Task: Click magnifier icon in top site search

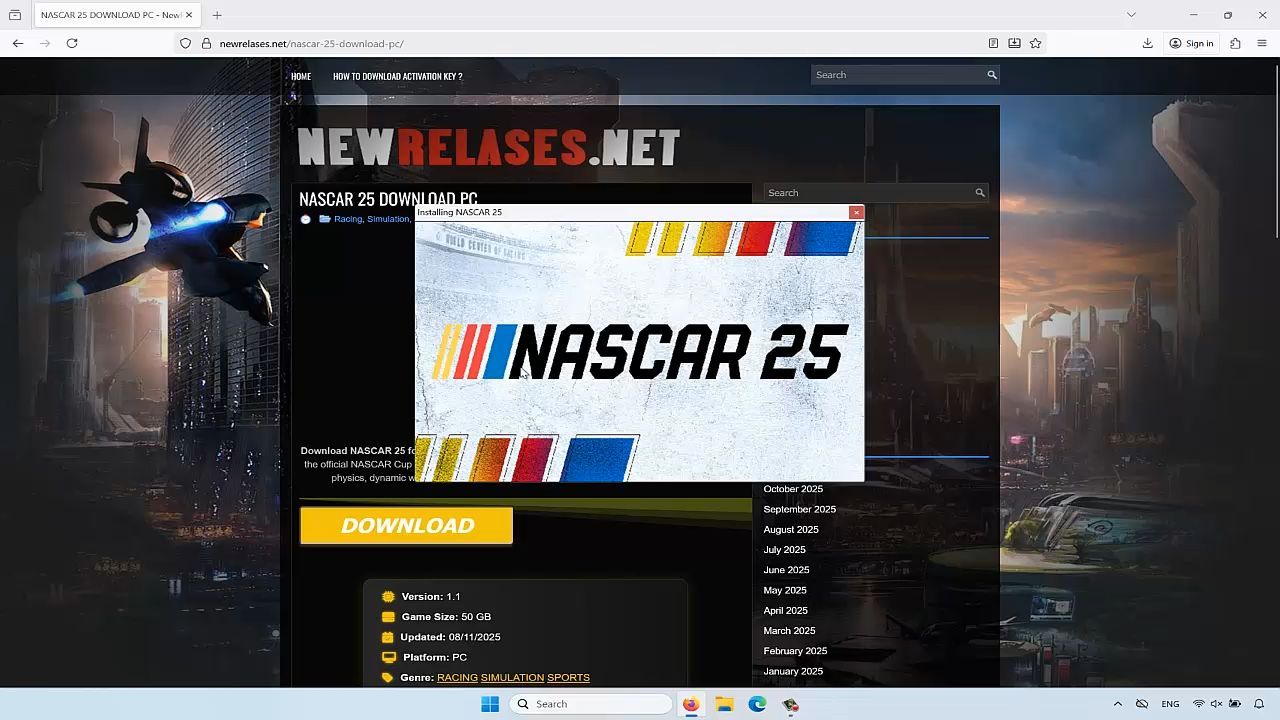Action: pyautogui.click(x=992, y=75)
